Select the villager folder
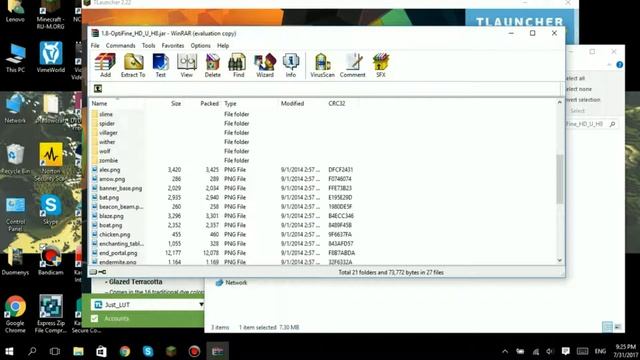 click(108, 133)
